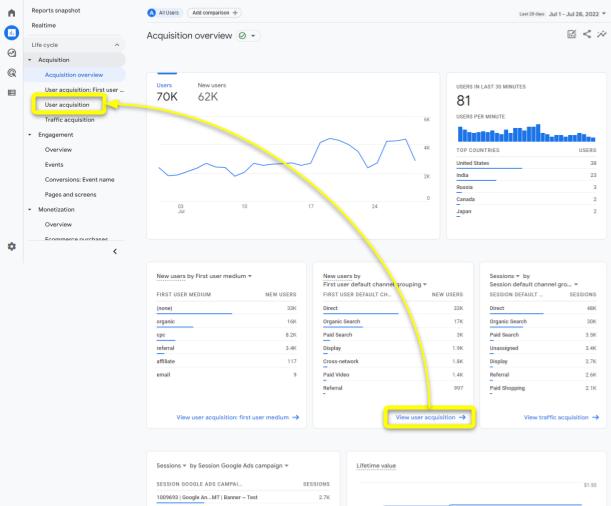Image resolution: width=611 pixels, height=506 pixels.
Task: Click View user acquisition: first user medium link
Action: coord(237,417)
